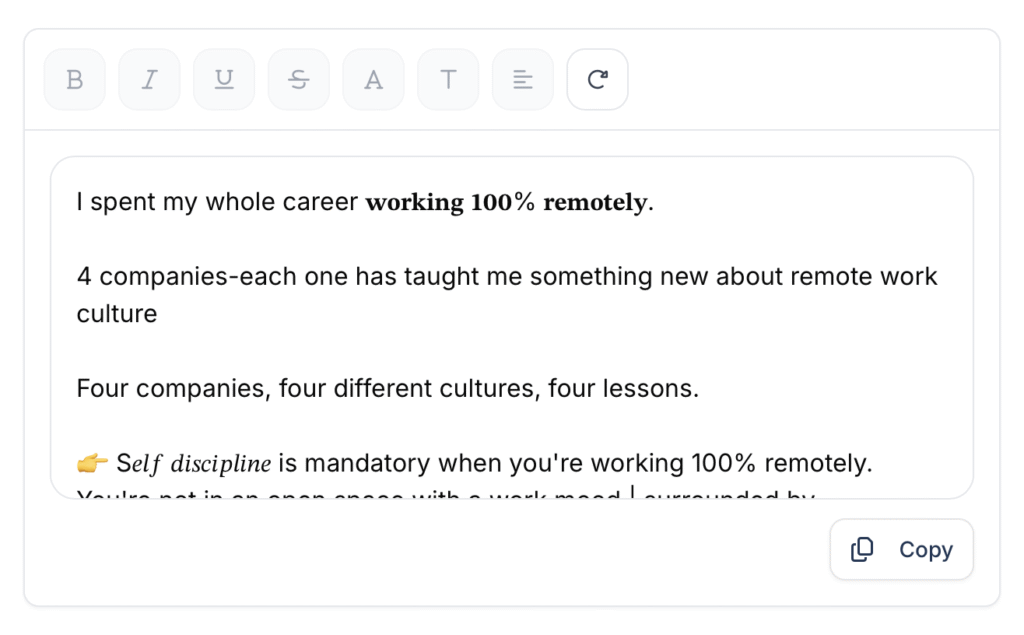Toggle strikethrough with the S icon
This screenshot has height=635, width=1024.
point(298,80)
